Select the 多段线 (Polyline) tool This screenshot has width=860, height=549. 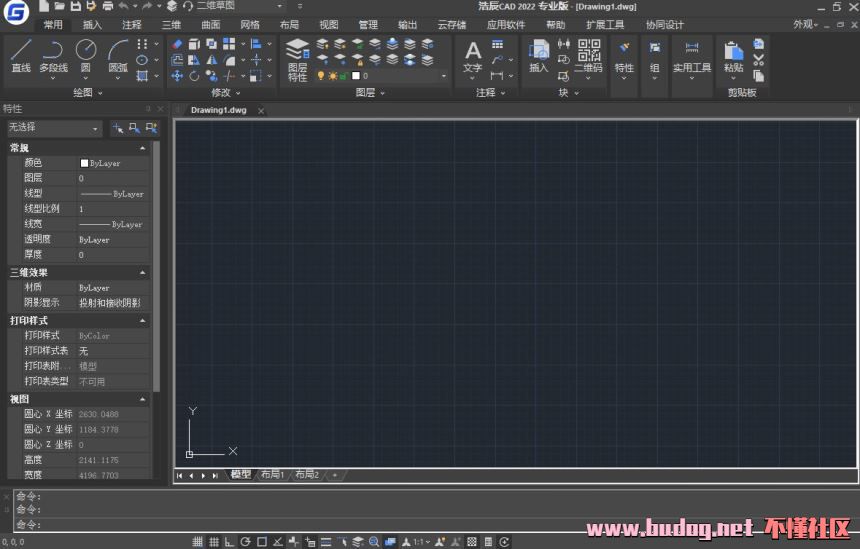(53, 54)
